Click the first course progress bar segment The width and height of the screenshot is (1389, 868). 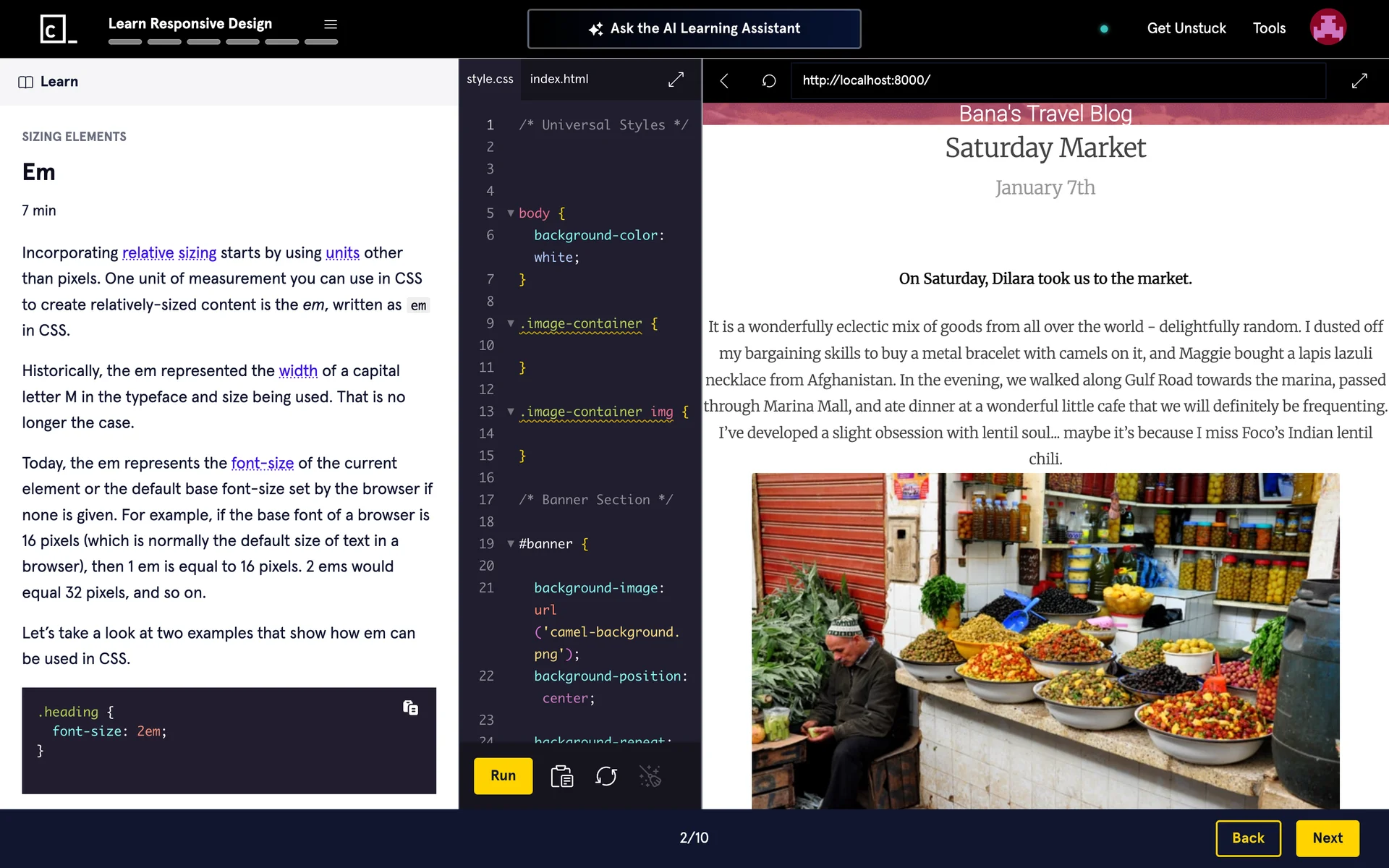coord(125,42)
